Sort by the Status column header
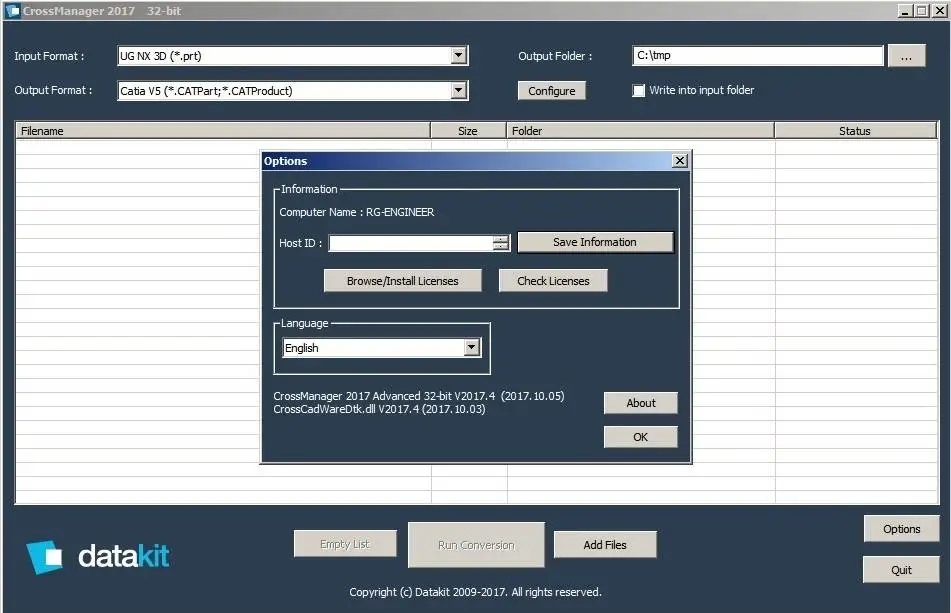951x613 pixels. point(855,130)
